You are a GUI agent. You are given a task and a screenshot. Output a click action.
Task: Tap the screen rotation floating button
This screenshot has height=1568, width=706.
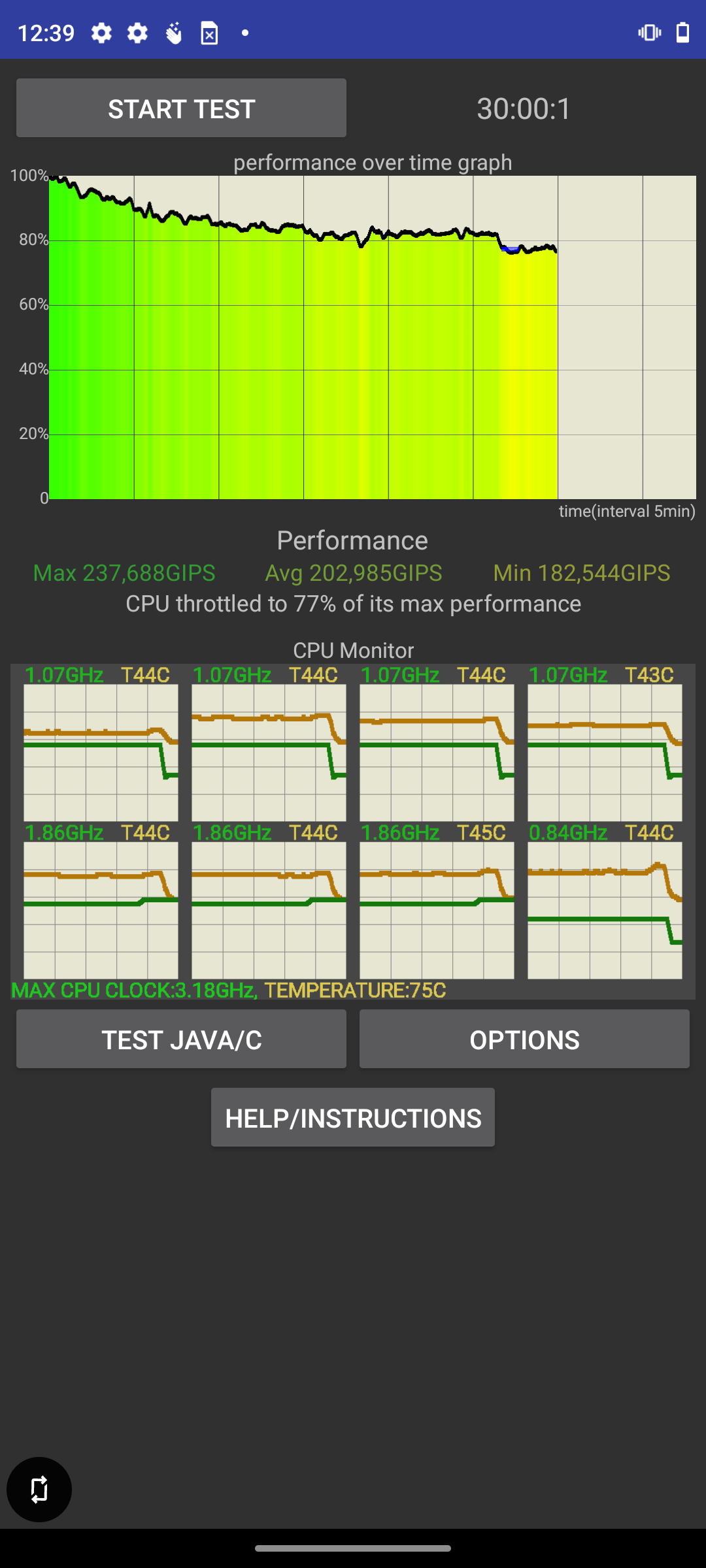point(39,1490)
